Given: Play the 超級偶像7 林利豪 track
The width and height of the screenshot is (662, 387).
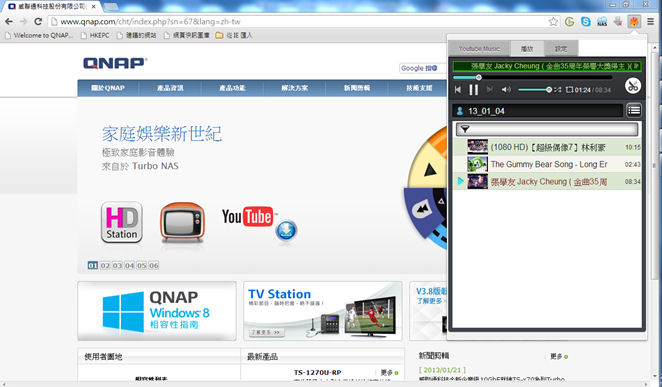Looking at the screenshot, I should coord(547,147).
